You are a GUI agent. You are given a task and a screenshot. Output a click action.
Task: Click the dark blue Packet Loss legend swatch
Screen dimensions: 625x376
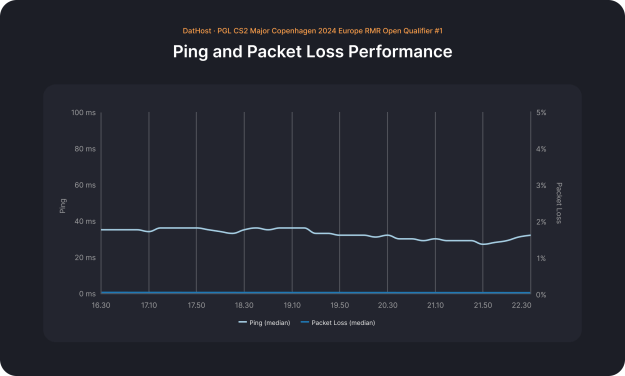coord(305,322)
